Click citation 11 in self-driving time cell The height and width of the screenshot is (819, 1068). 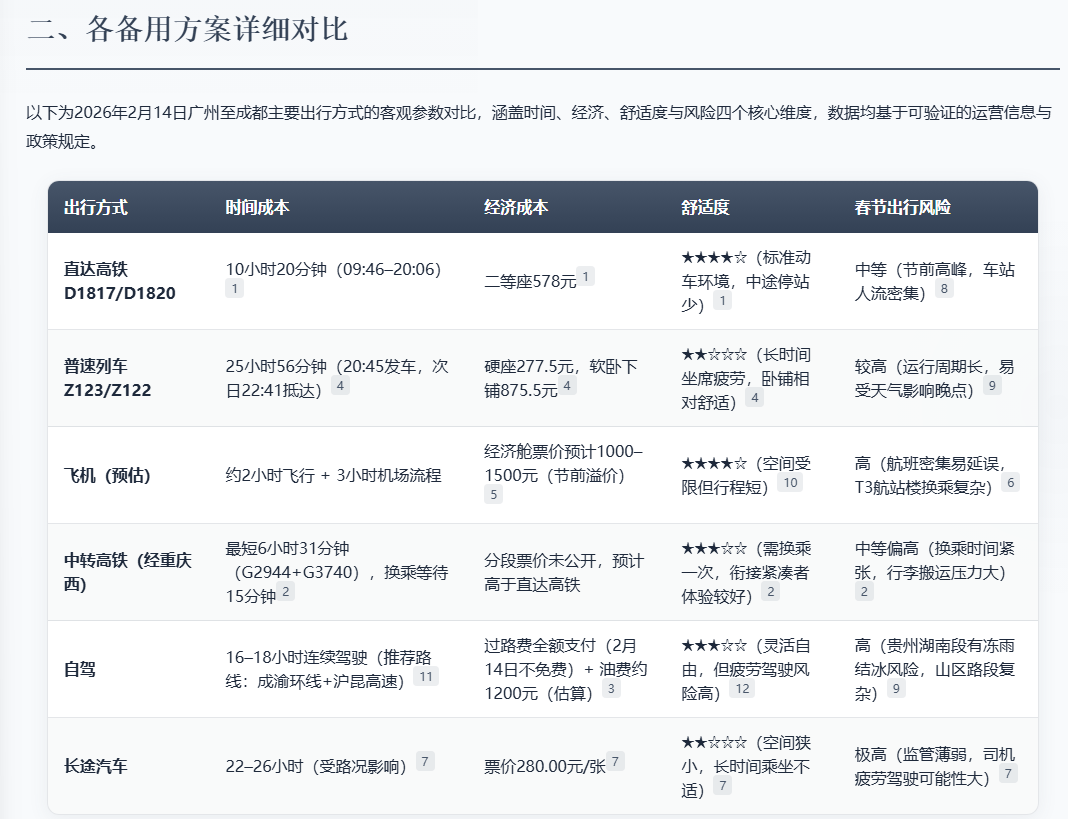point(426,677)
